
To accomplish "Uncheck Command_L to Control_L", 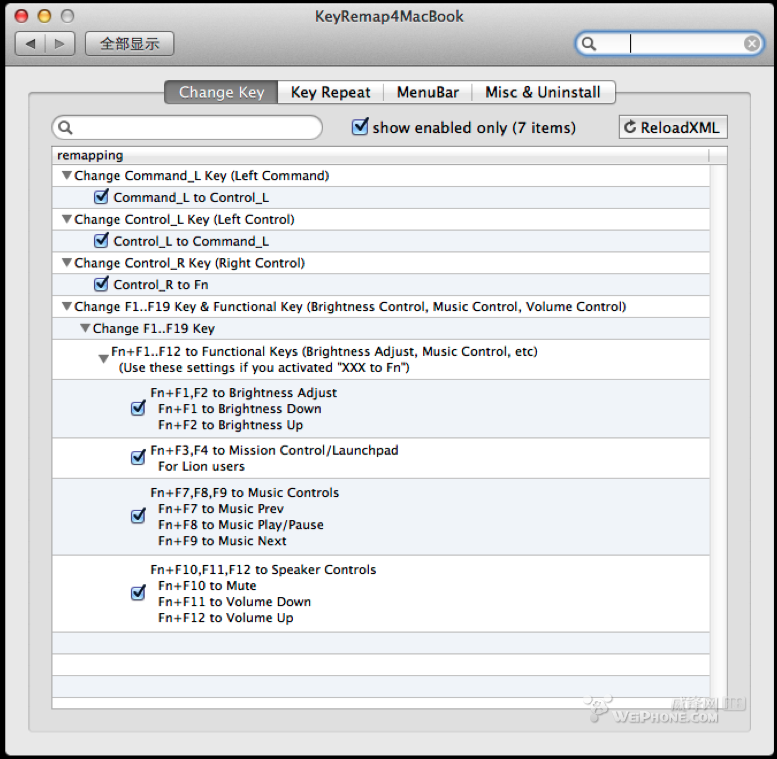I will (101, 197).
